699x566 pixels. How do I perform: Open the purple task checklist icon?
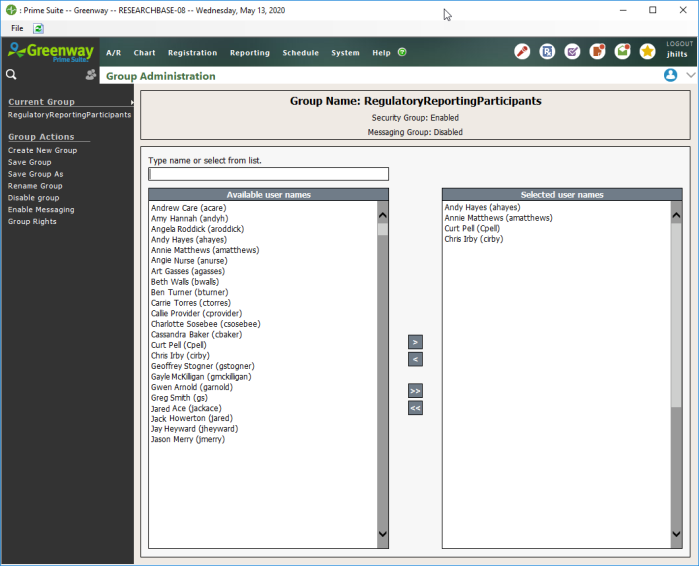(x=572, y=52)
